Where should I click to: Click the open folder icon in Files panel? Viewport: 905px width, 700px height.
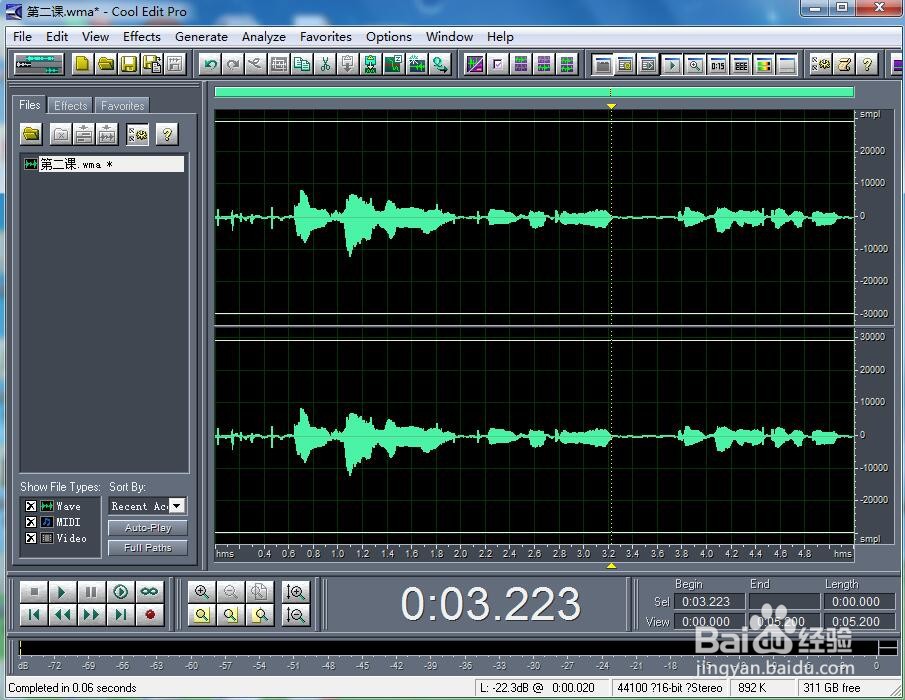[32, 135]
